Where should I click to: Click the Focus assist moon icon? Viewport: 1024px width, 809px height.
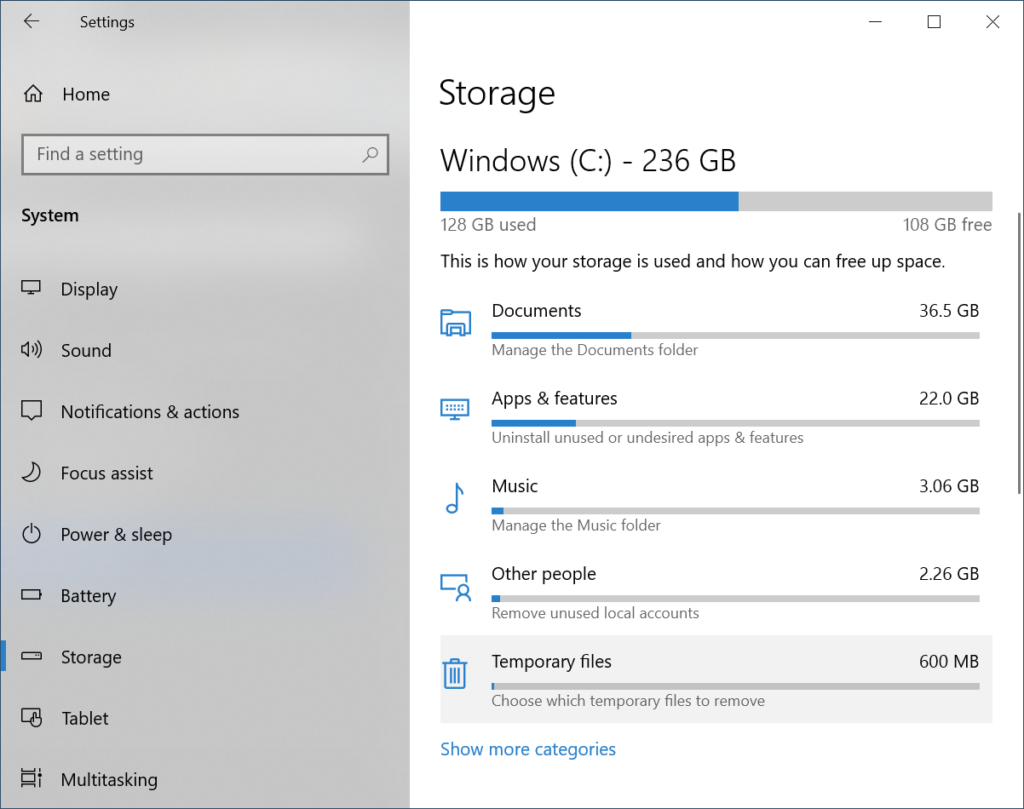31,472
